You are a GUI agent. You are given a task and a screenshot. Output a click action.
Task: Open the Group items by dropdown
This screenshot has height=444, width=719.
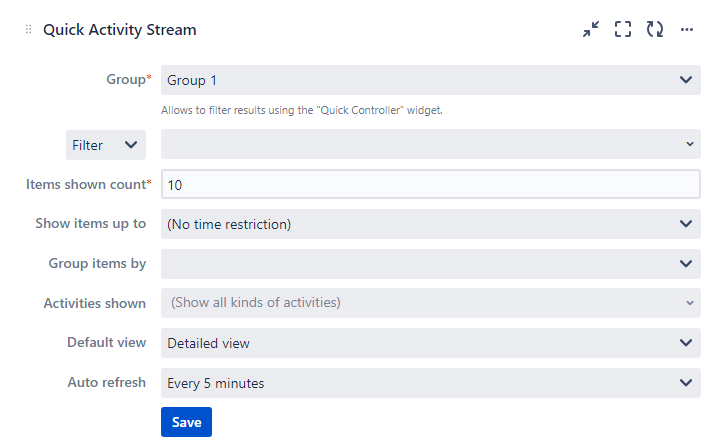[x=430, y=264]
